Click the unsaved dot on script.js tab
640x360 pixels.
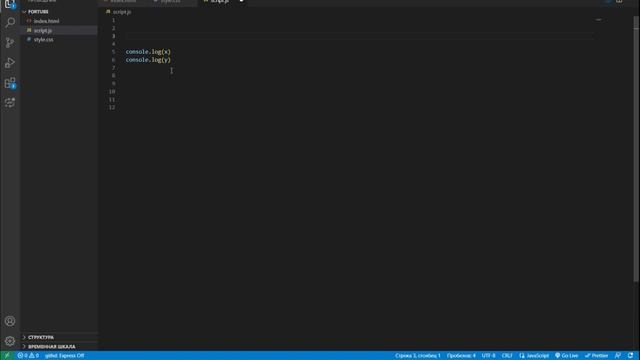[x=241, y=1]
